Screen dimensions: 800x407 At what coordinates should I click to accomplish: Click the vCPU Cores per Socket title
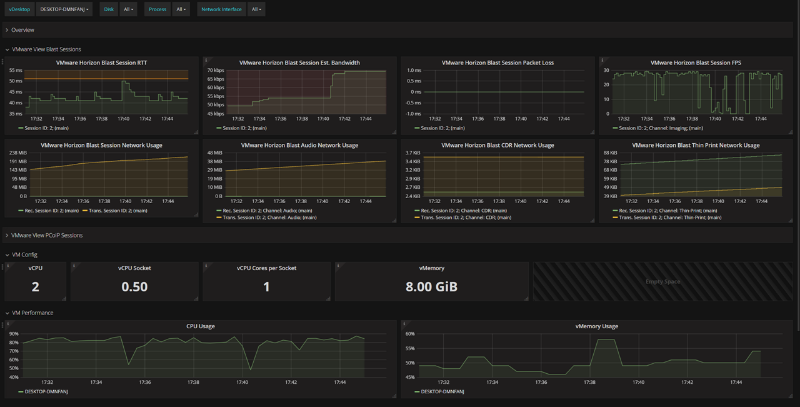(266, 268)
